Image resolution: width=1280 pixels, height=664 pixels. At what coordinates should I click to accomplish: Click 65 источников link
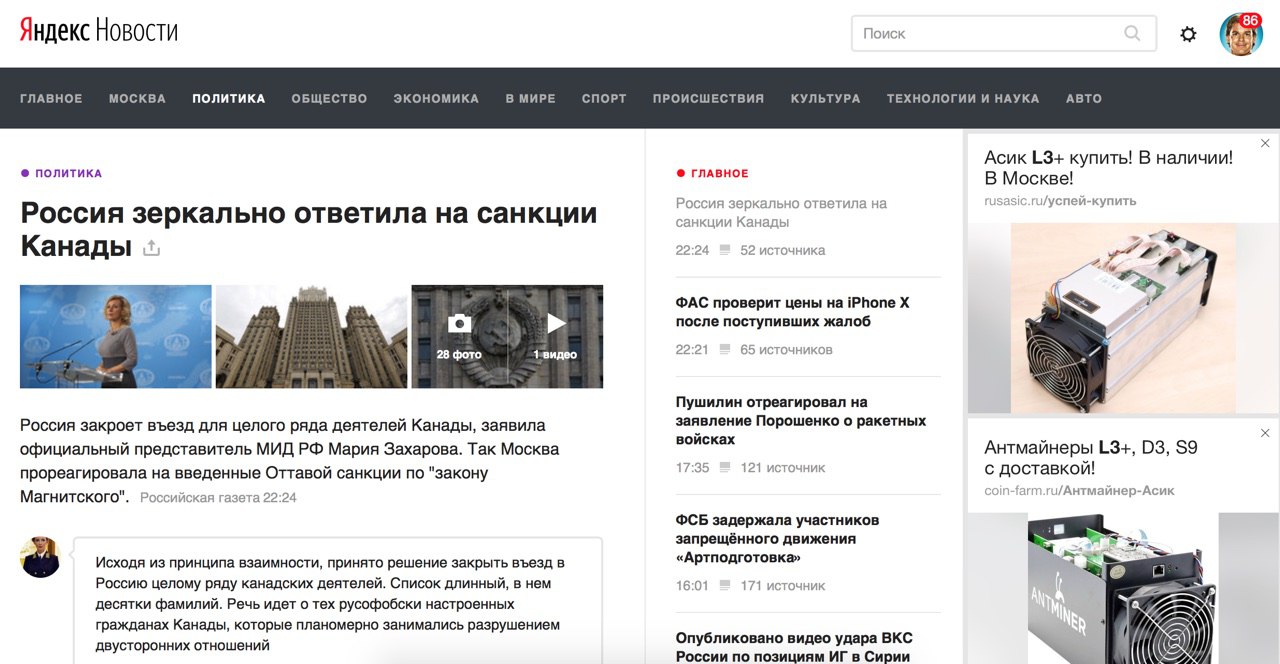pyautogui.click(x=786, y=350)
